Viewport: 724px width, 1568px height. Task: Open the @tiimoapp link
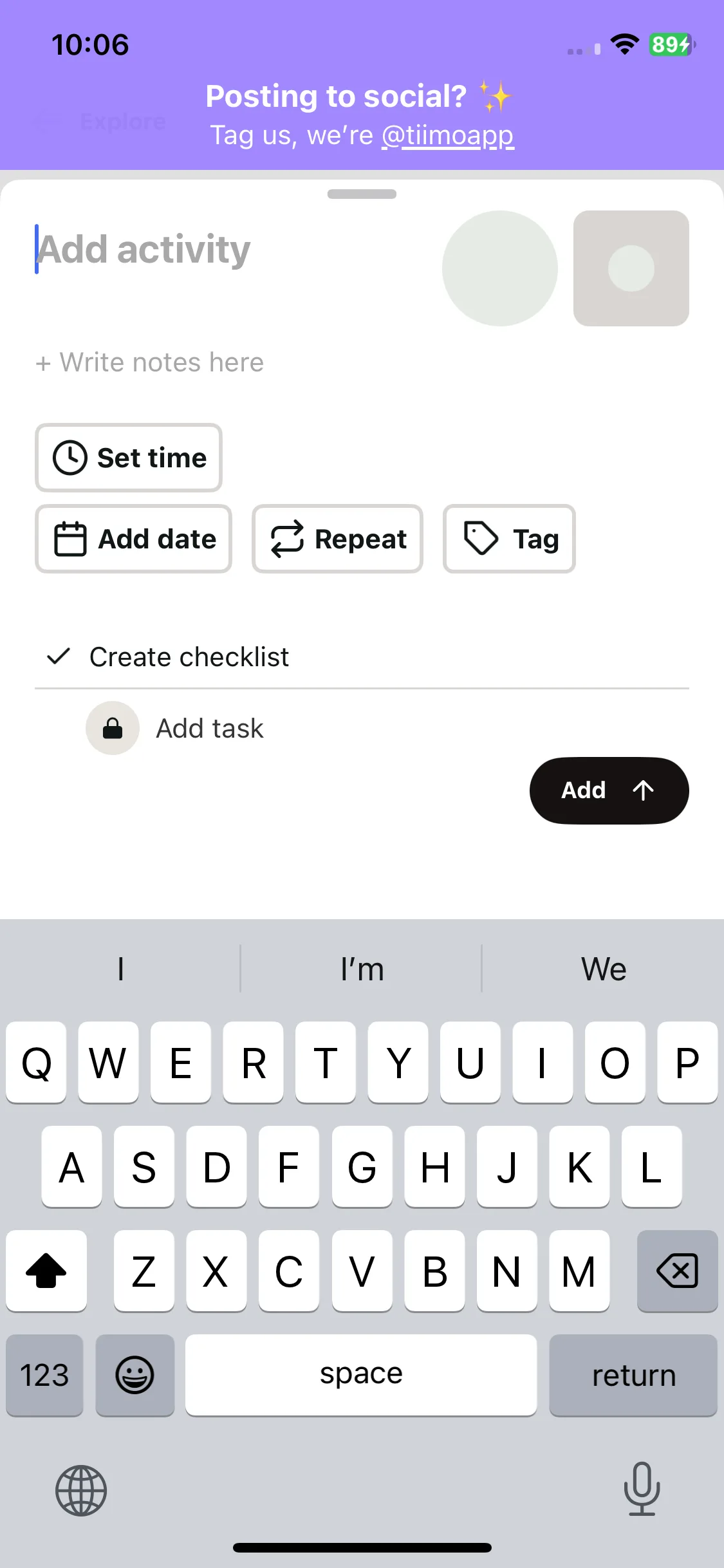click(448, 136)
